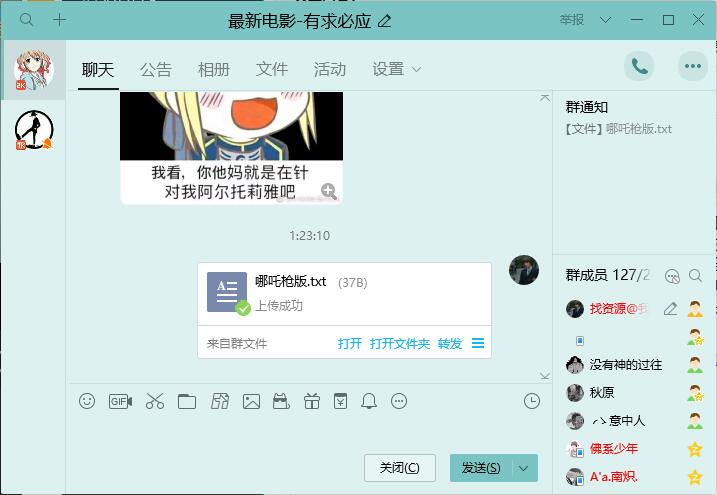Click the pencil icon beside 找资源
The height and width of the screenshot is (495, 717).
click(670, 309)
